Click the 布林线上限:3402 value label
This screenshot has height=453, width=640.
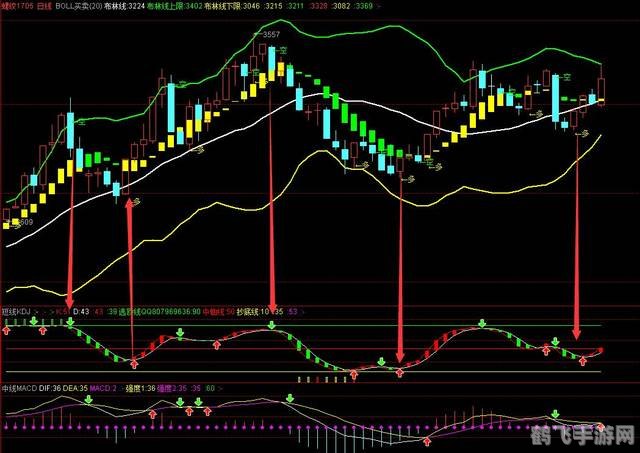pyautogui.click(x=179, y=6)
